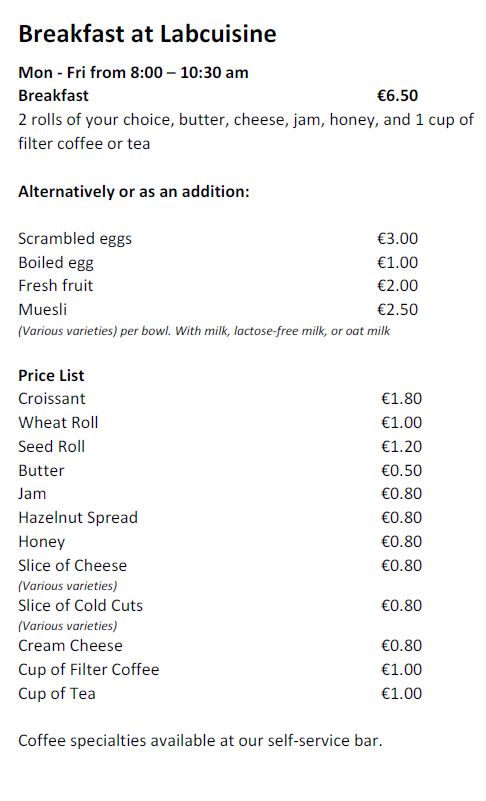Select the Mon - Fri opening hours line
This screenshot has width=486, height=801.
[133, 72]
